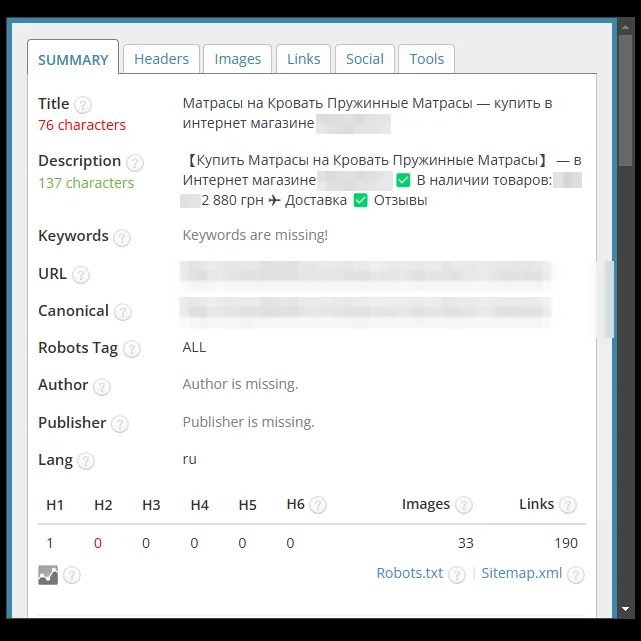Click the H2 column header

point(103,505)
